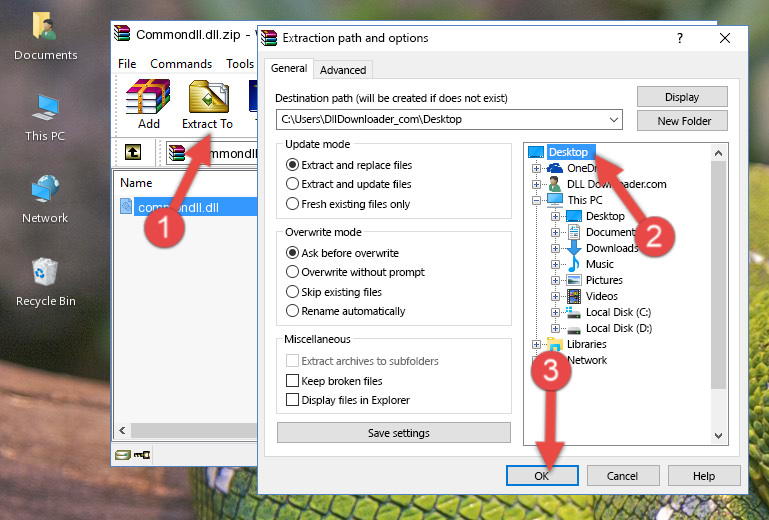This screenshot has width=769, height=520.
Task: Switch to the Advanced tab
Action: [343, 70]
